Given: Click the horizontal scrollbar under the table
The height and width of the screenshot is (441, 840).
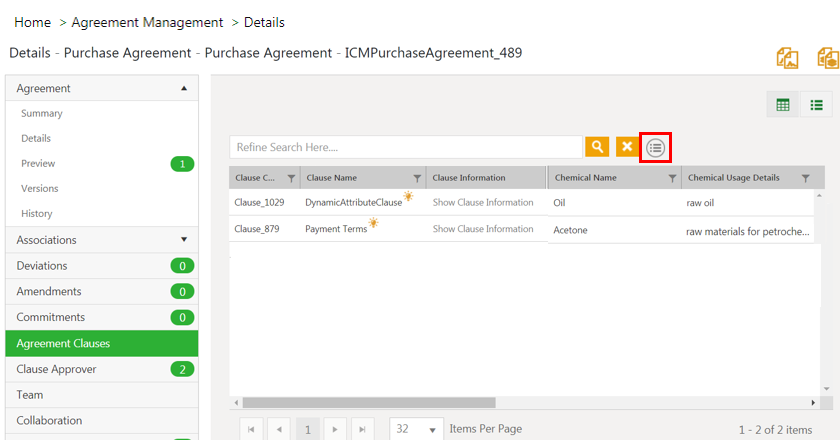Looking at the screenshot, I should tap(400, 403).
